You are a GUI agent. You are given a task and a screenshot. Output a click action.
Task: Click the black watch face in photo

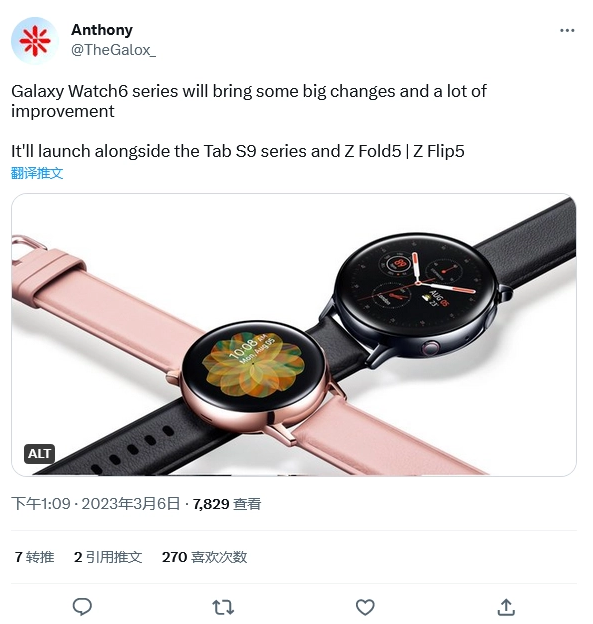pos(415,289)
